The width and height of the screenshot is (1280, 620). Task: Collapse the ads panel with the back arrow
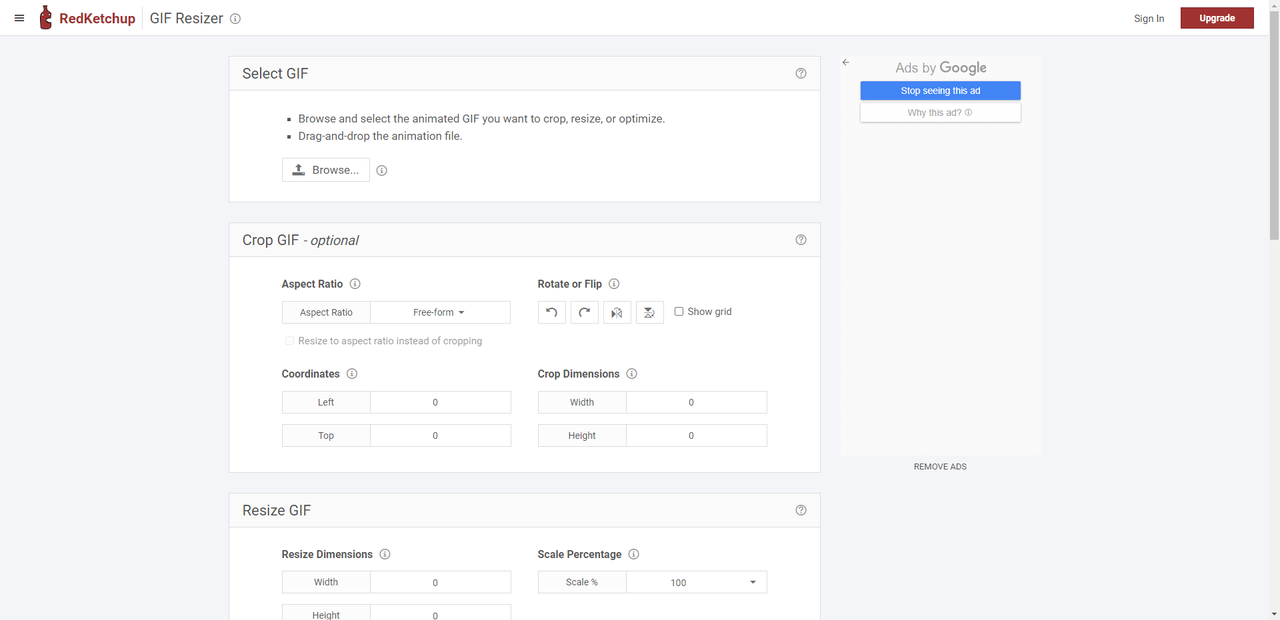pyautogui.click(x=846, y=62)
